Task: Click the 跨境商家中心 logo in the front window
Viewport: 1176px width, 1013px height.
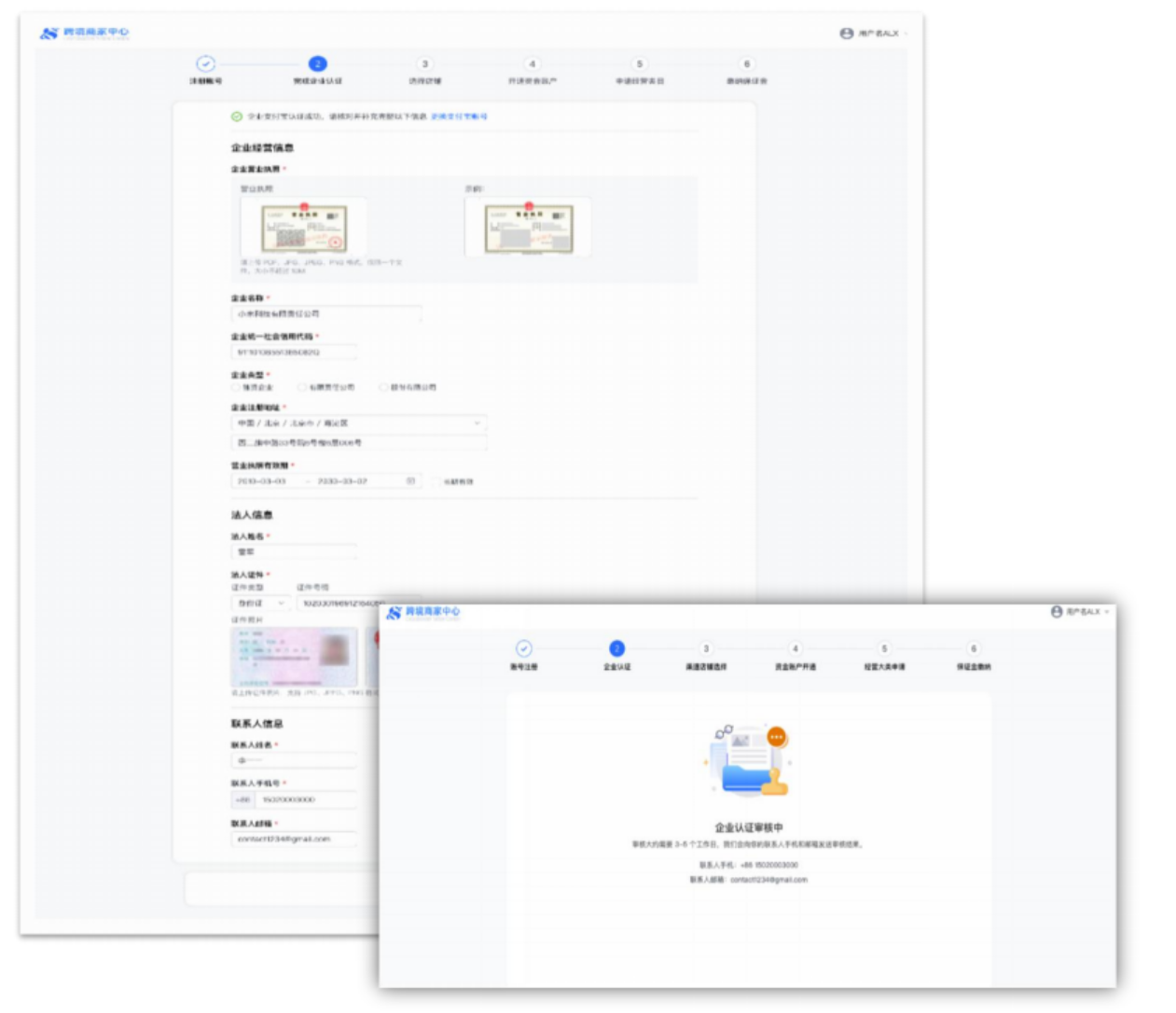Action: pos(423,612)
